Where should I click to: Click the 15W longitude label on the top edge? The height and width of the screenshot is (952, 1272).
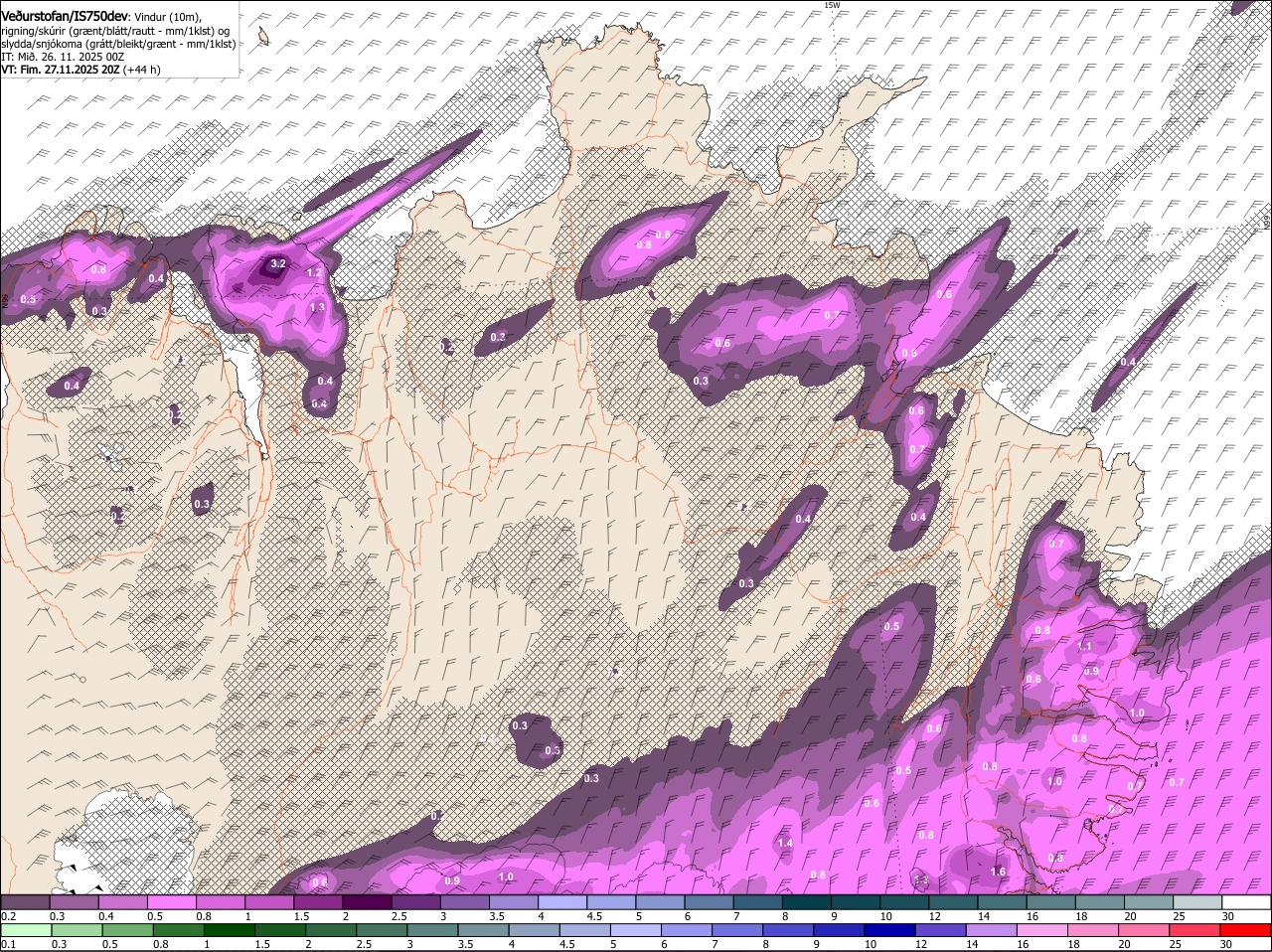point(832,5)
